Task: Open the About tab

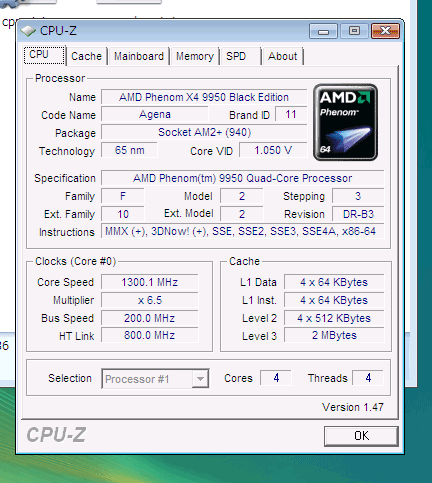Action: pos(283,56)
